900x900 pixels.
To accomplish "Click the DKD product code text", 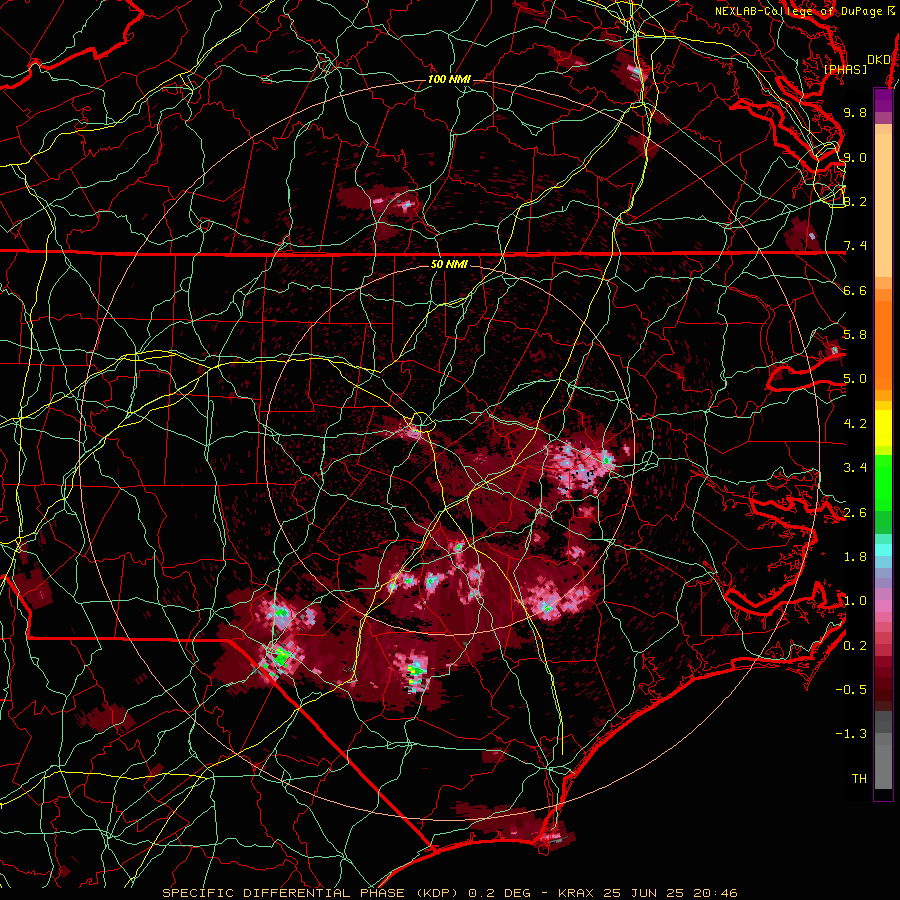I will [879, 60].
